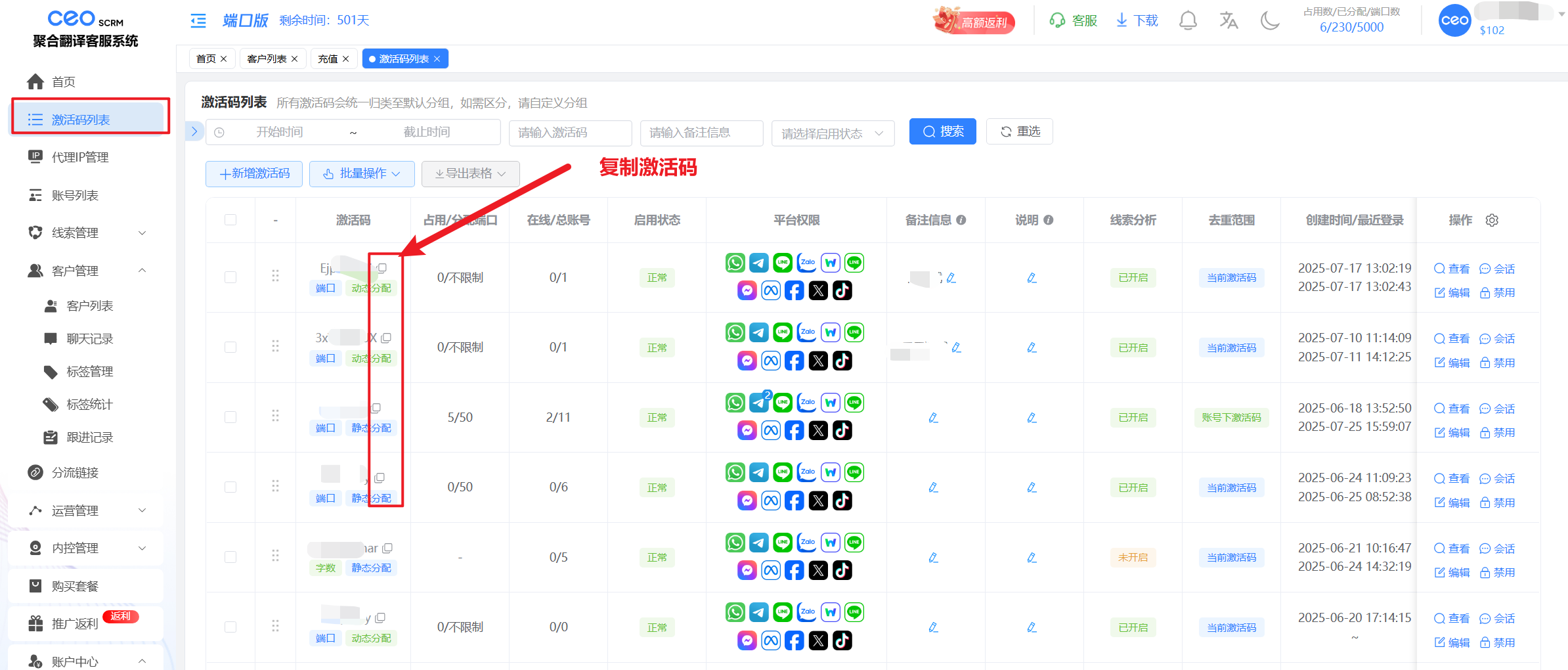Toggle the select-all header checkbox
Image resolution: width=1568 pixels, height=670 pixels.
click(x=230, y=219)
